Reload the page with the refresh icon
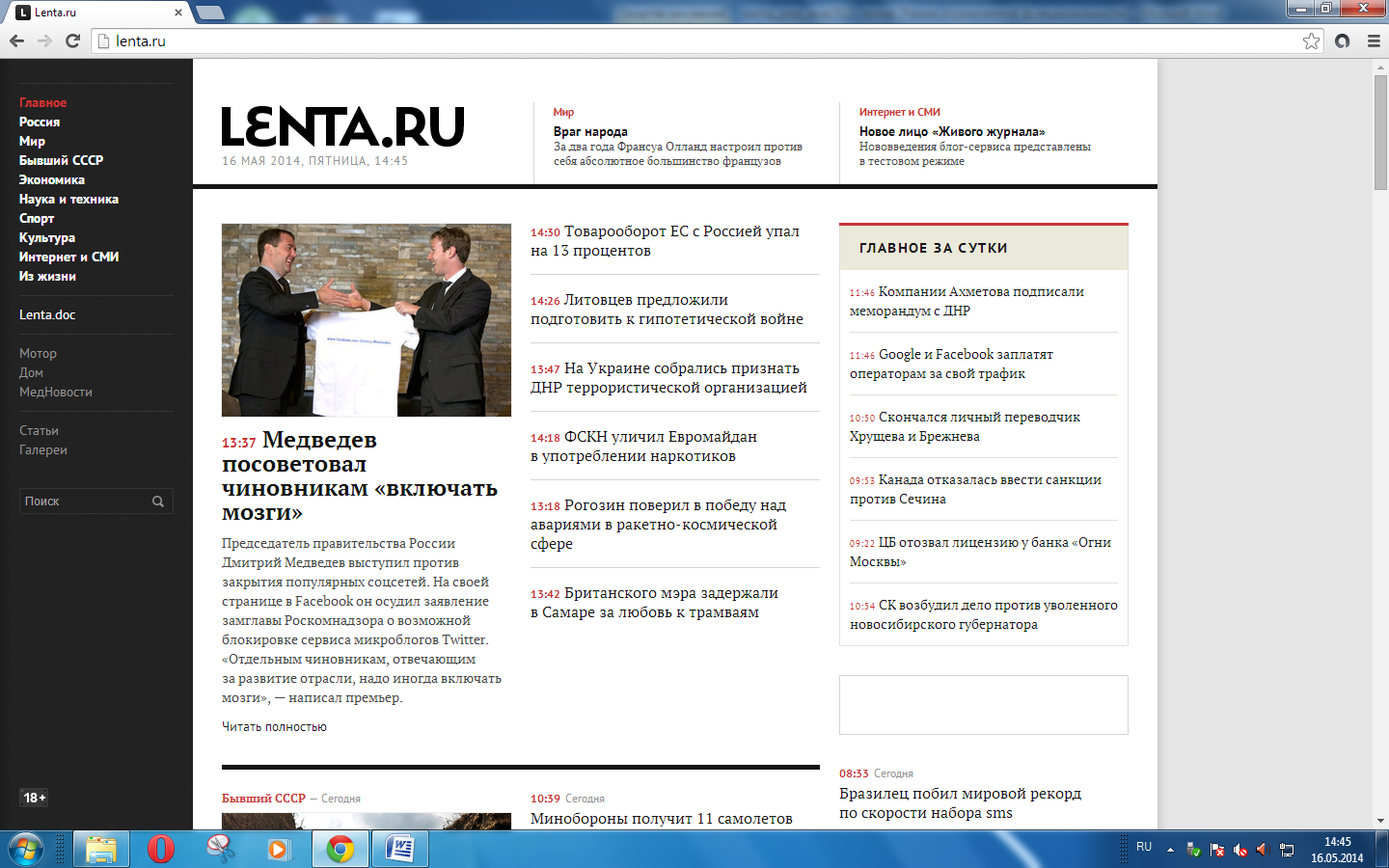 coord(72,41)
